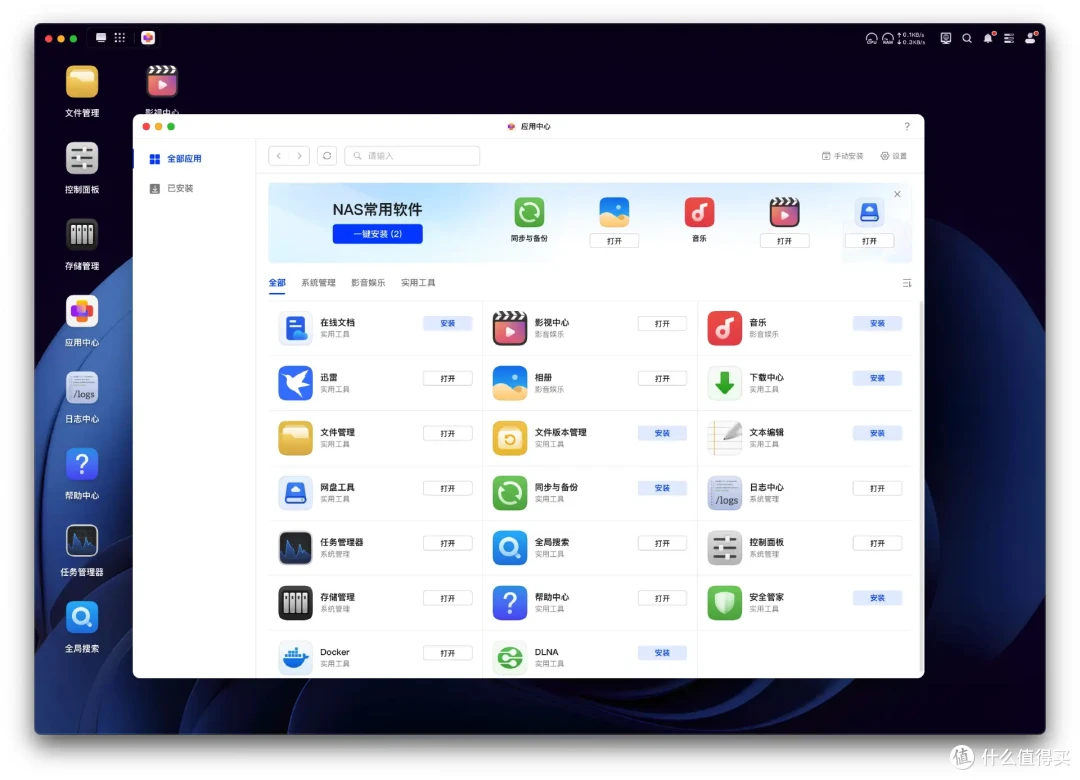Open user account icon in top bar
This screenshot has height=780, width=1080.
pyautogui.click(x=1030, y=39)
